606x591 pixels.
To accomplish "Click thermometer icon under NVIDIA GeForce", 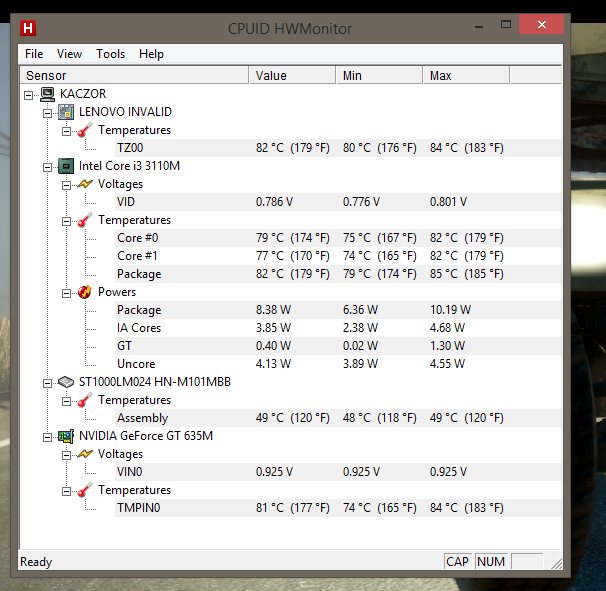I will coord(85,490).
